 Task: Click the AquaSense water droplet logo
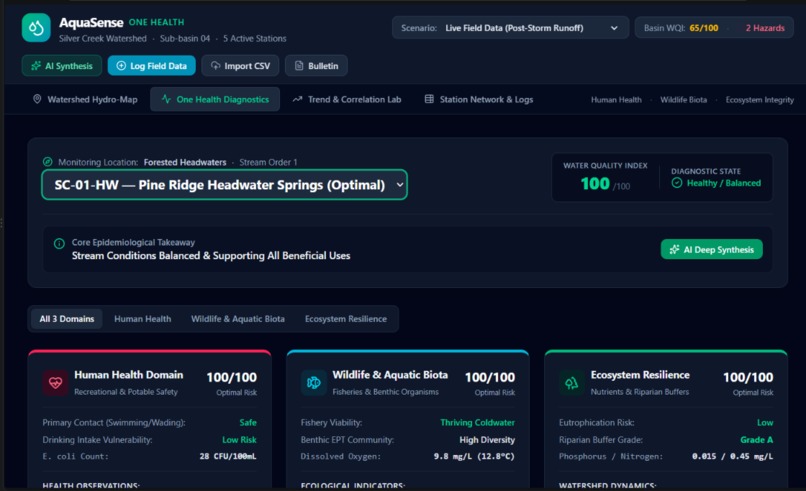[x=36, y=28]
